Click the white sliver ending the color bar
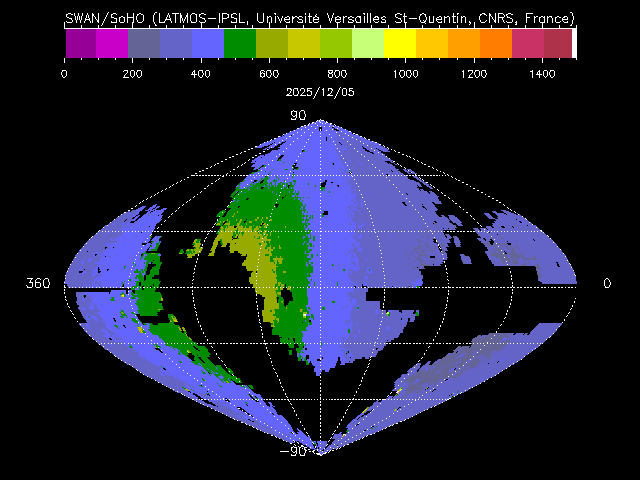The image size is (640, 480). 574,43
